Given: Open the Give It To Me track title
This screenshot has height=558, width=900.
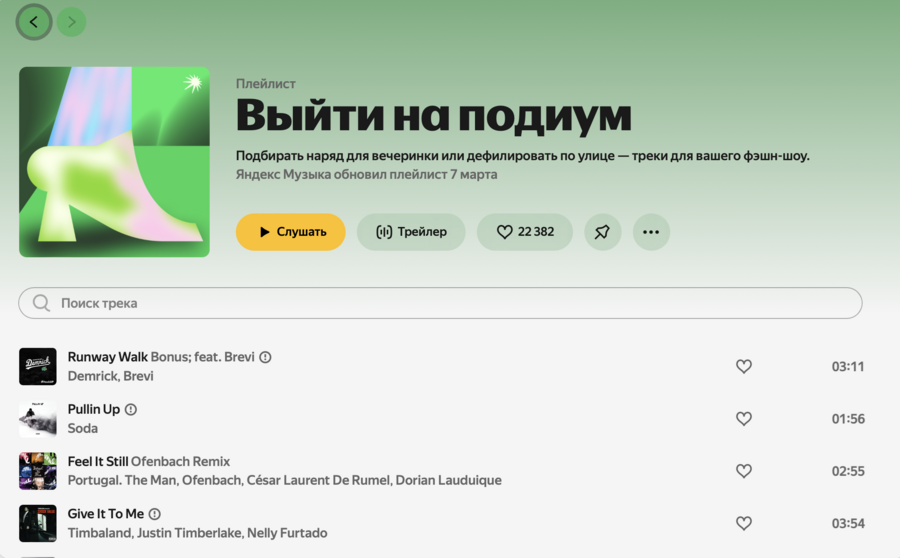Looking at the screenshot, I should 106,514.
